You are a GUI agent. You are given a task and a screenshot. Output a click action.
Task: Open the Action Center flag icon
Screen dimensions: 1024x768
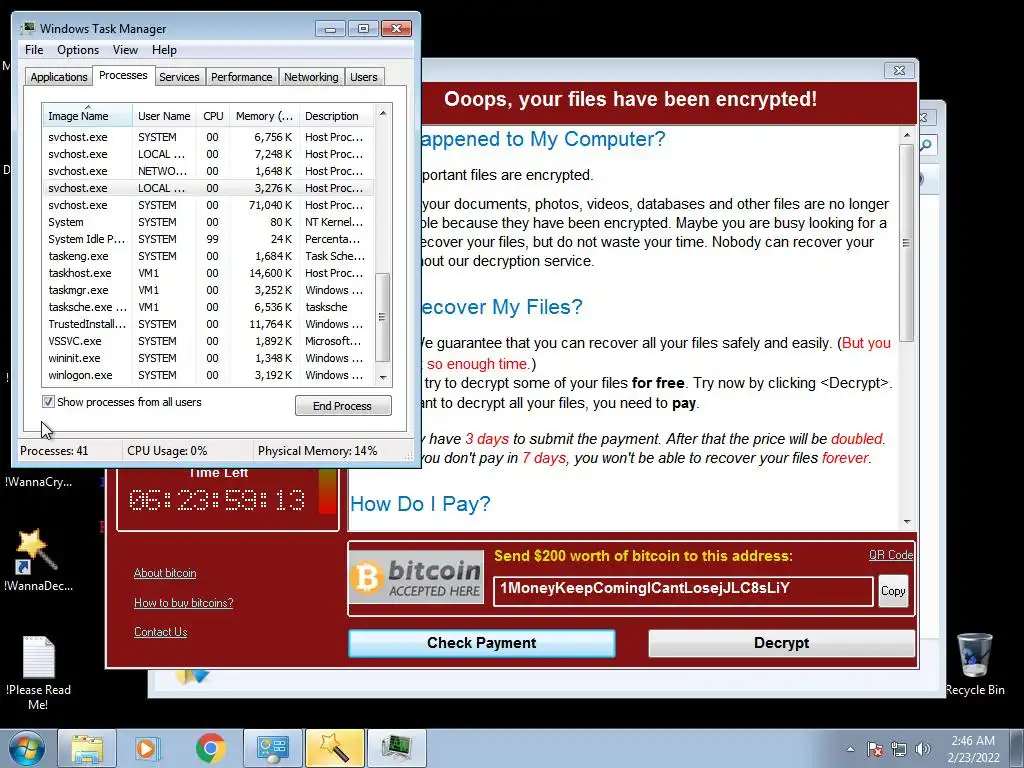pos(875,749)
